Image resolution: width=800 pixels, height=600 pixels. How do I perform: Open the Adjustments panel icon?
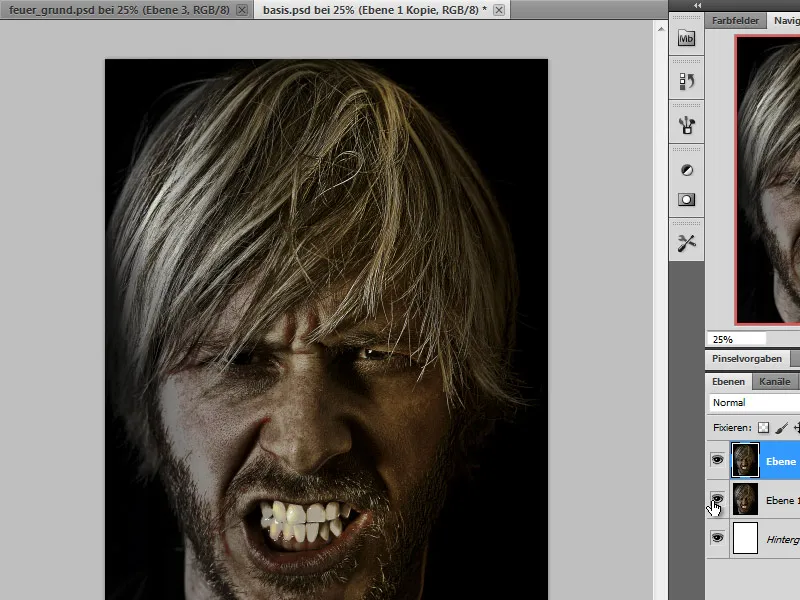[x=686, y=168]
